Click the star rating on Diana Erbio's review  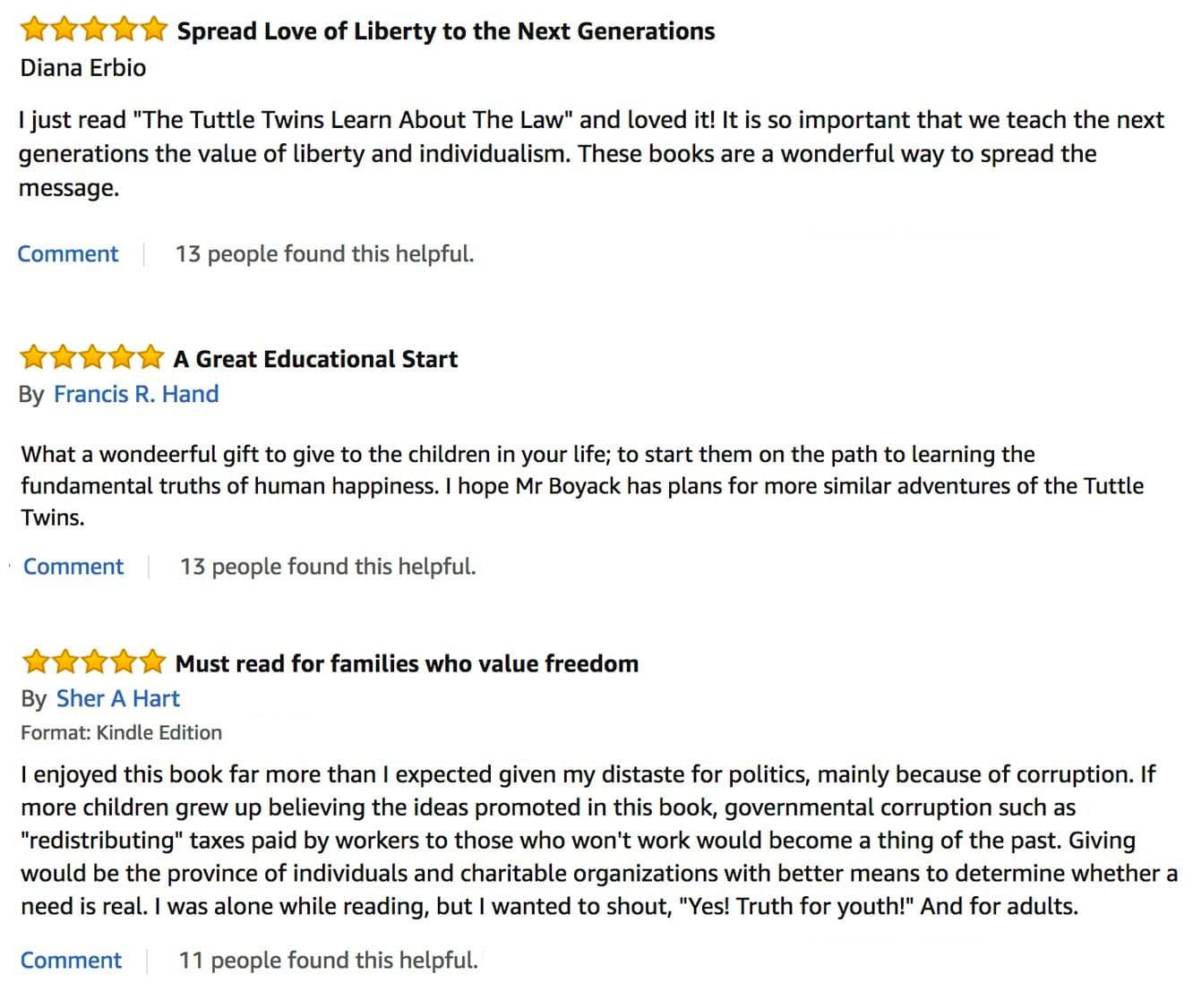pos(93,30)
